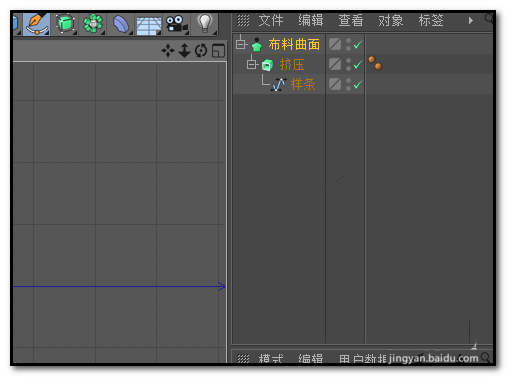This screenshot has width=507, height=377.
Task: Open the subdivision surface generator icon
Action: click(x=65, y=24)
